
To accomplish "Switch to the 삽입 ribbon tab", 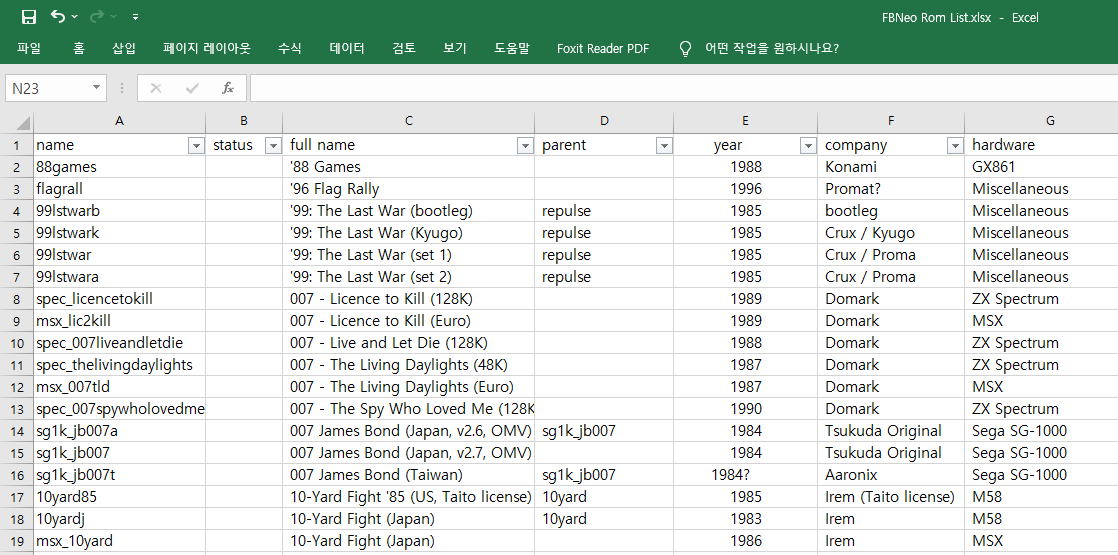I will [x=124, y=49].
